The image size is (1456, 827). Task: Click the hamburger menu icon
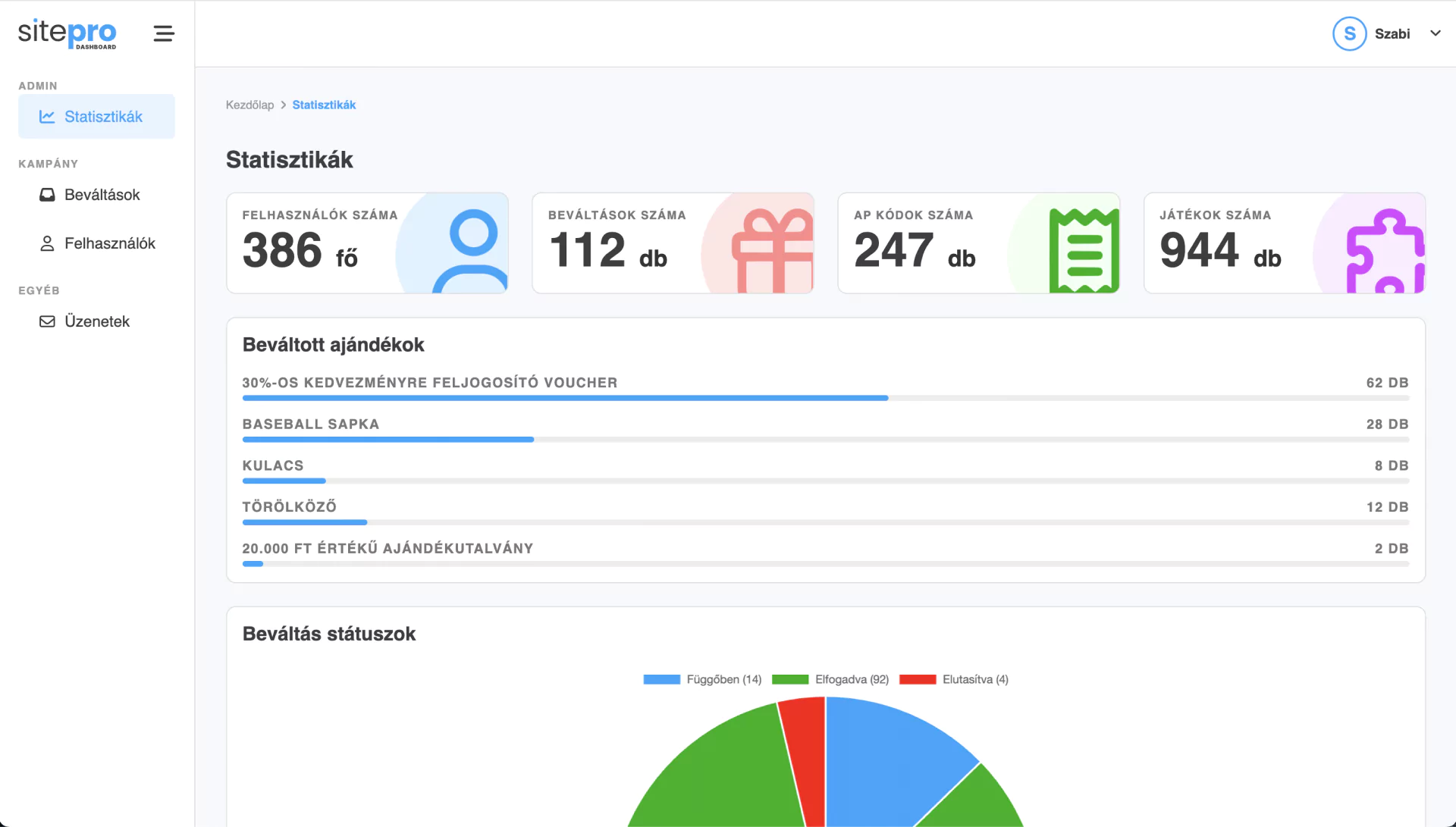[x=164, y=33]
